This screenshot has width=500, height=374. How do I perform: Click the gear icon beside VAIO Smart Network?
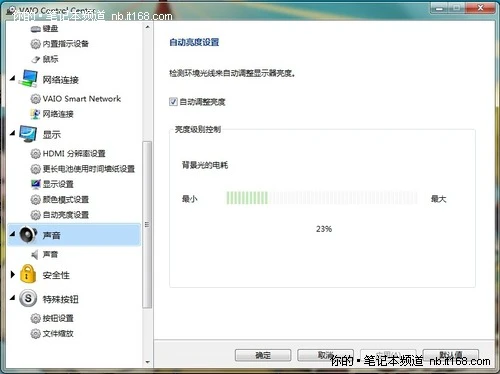[x=36, y=99]
